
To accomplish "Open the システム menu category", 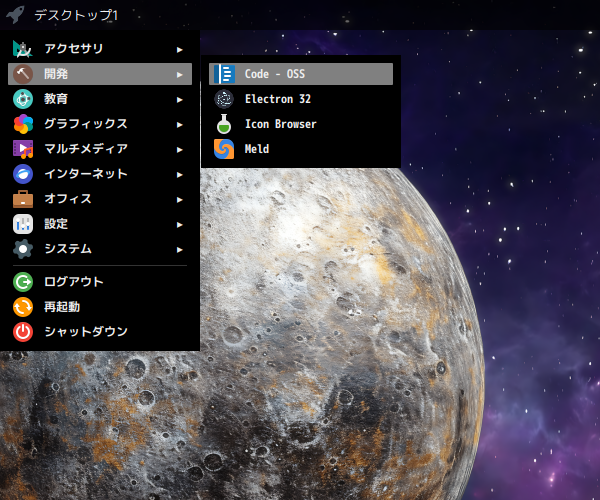I will (100, 249).
